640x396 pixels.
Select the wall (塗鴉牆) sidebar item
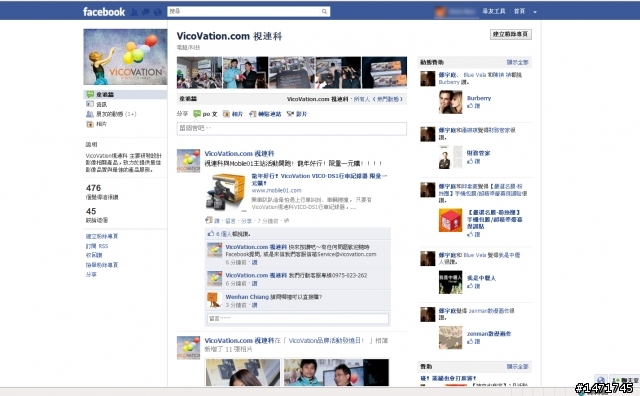(x=125, y=94)
